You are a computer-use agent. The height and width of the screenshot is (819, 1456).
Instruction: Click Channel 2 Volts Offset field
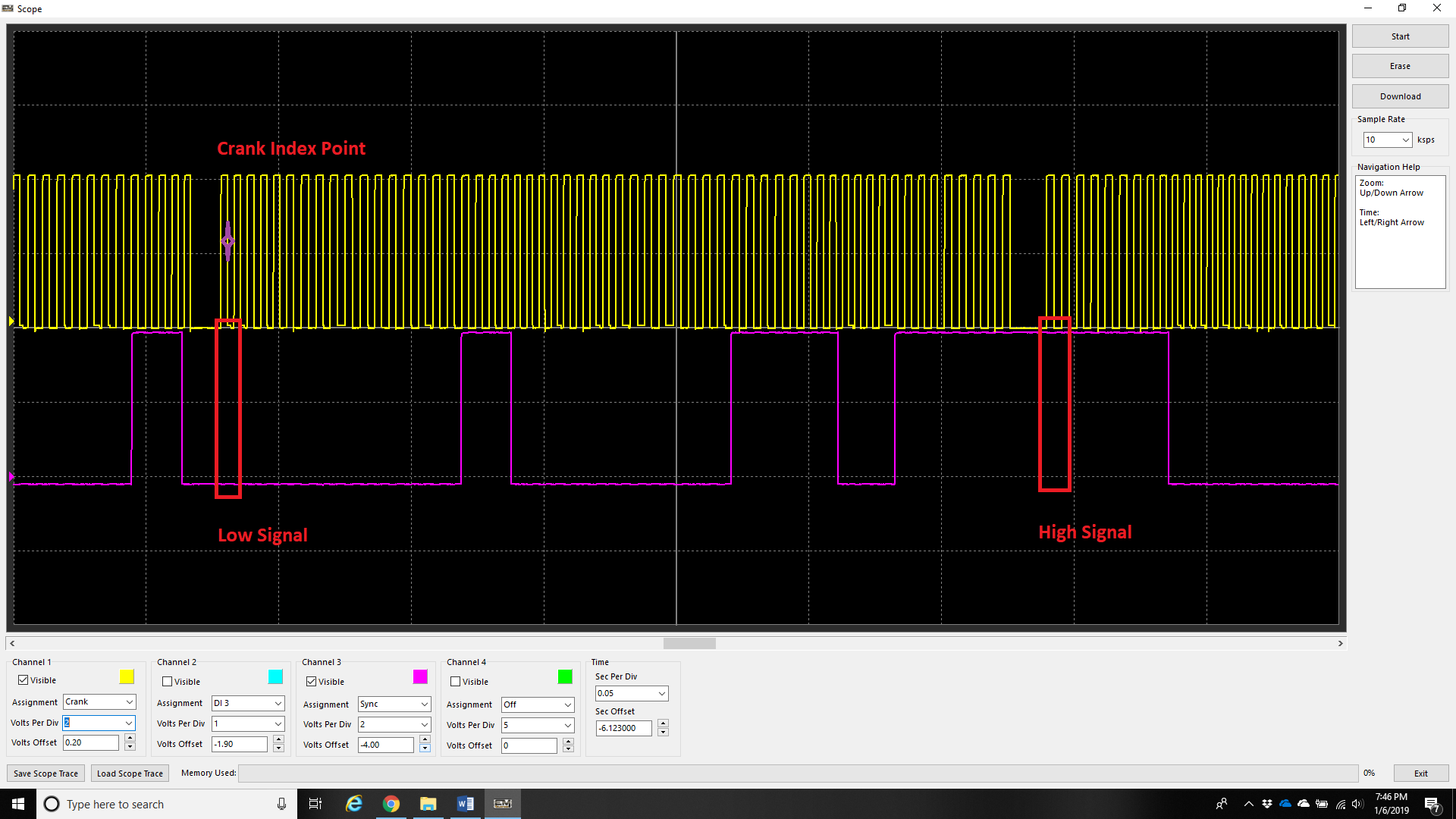point(240,745)
